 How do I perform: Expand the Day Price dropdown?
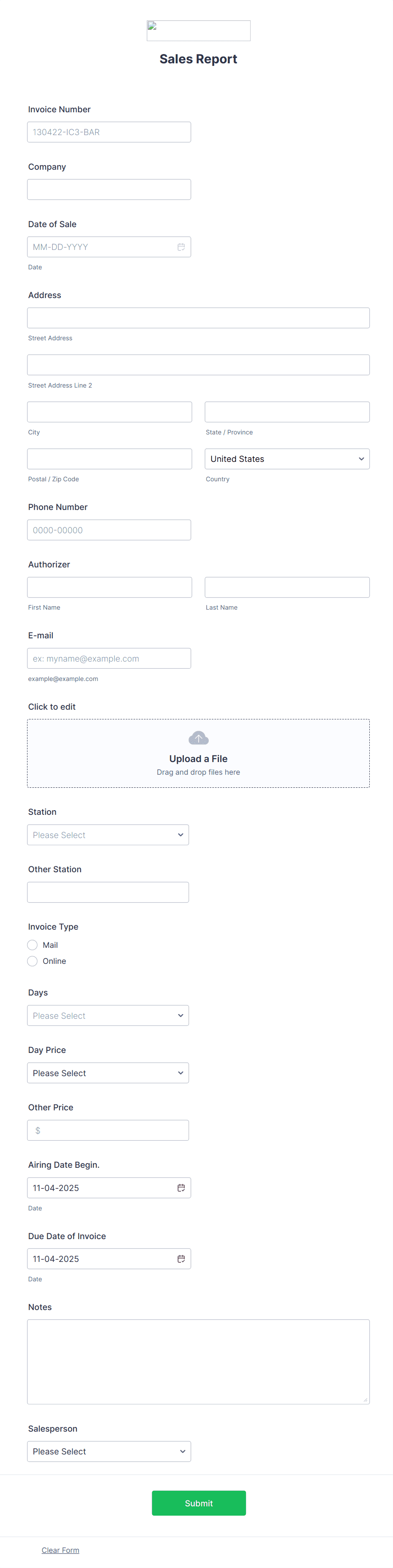point(108,1073)
